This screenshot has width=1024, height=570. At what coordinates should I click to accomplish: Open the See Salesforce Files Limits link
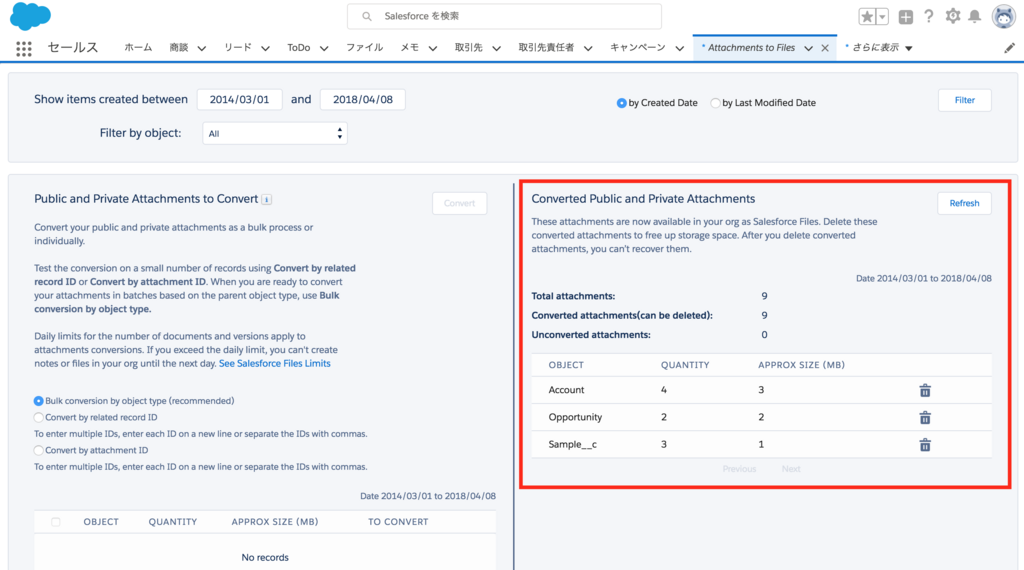pos(274,364)
